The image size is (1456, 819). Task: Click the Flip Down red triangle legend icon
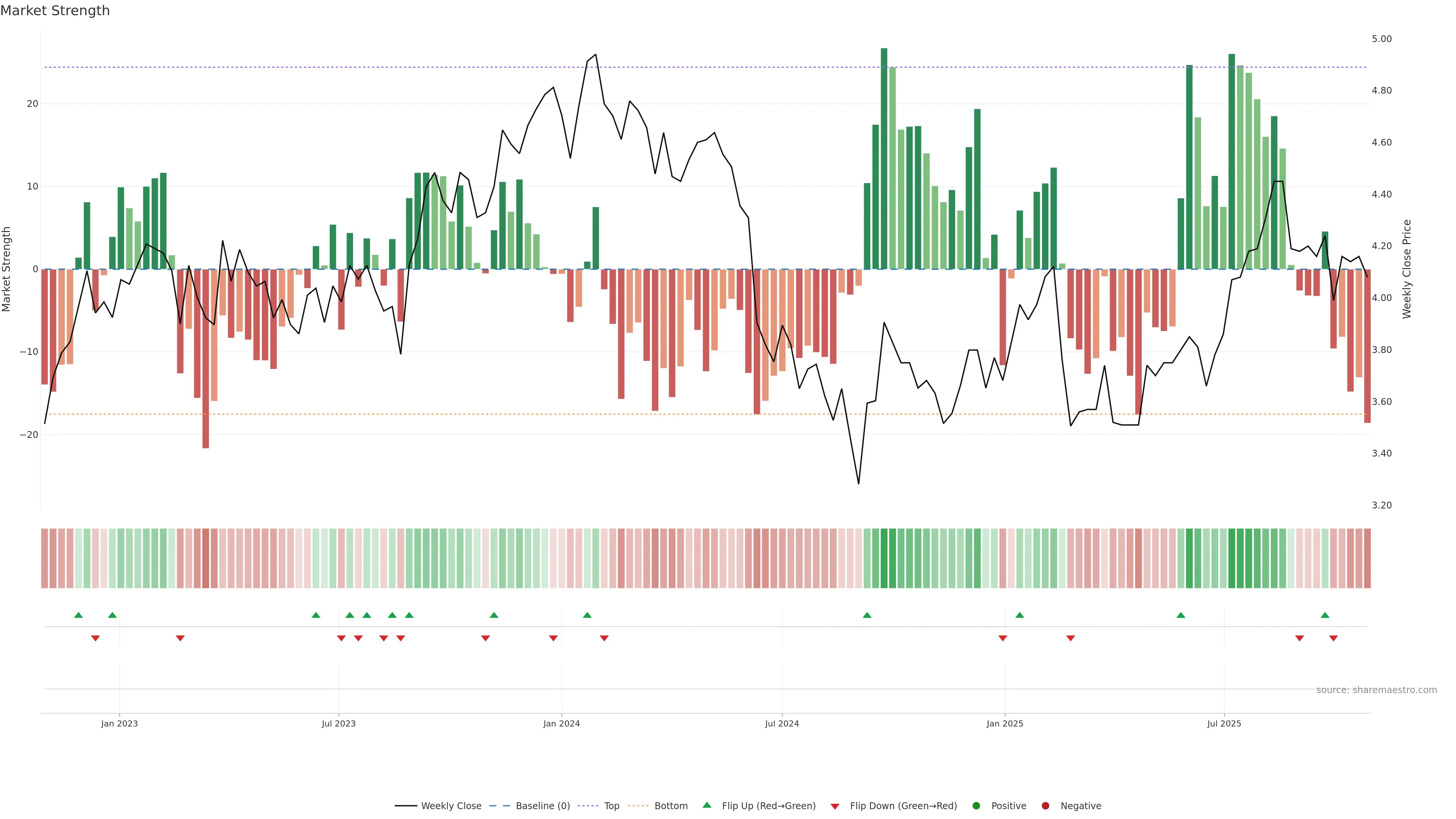pos(835,806)
